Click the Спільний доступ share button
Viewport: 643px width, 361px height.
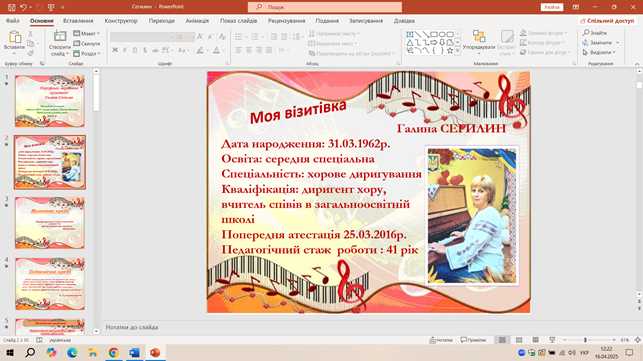(607, 21)
